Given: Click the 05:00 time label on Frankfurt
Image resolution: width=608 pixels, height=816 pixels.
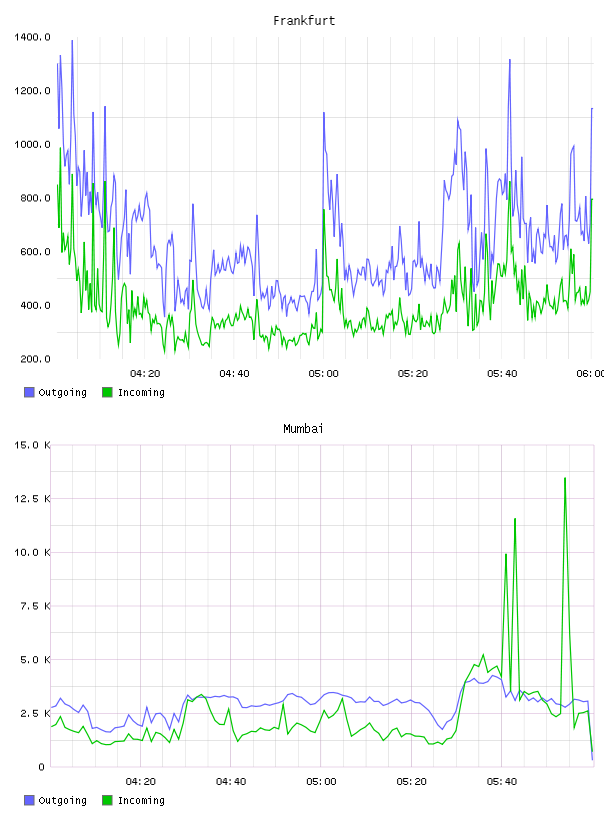Looking at the screenshot, I should [x=324, y=374].
